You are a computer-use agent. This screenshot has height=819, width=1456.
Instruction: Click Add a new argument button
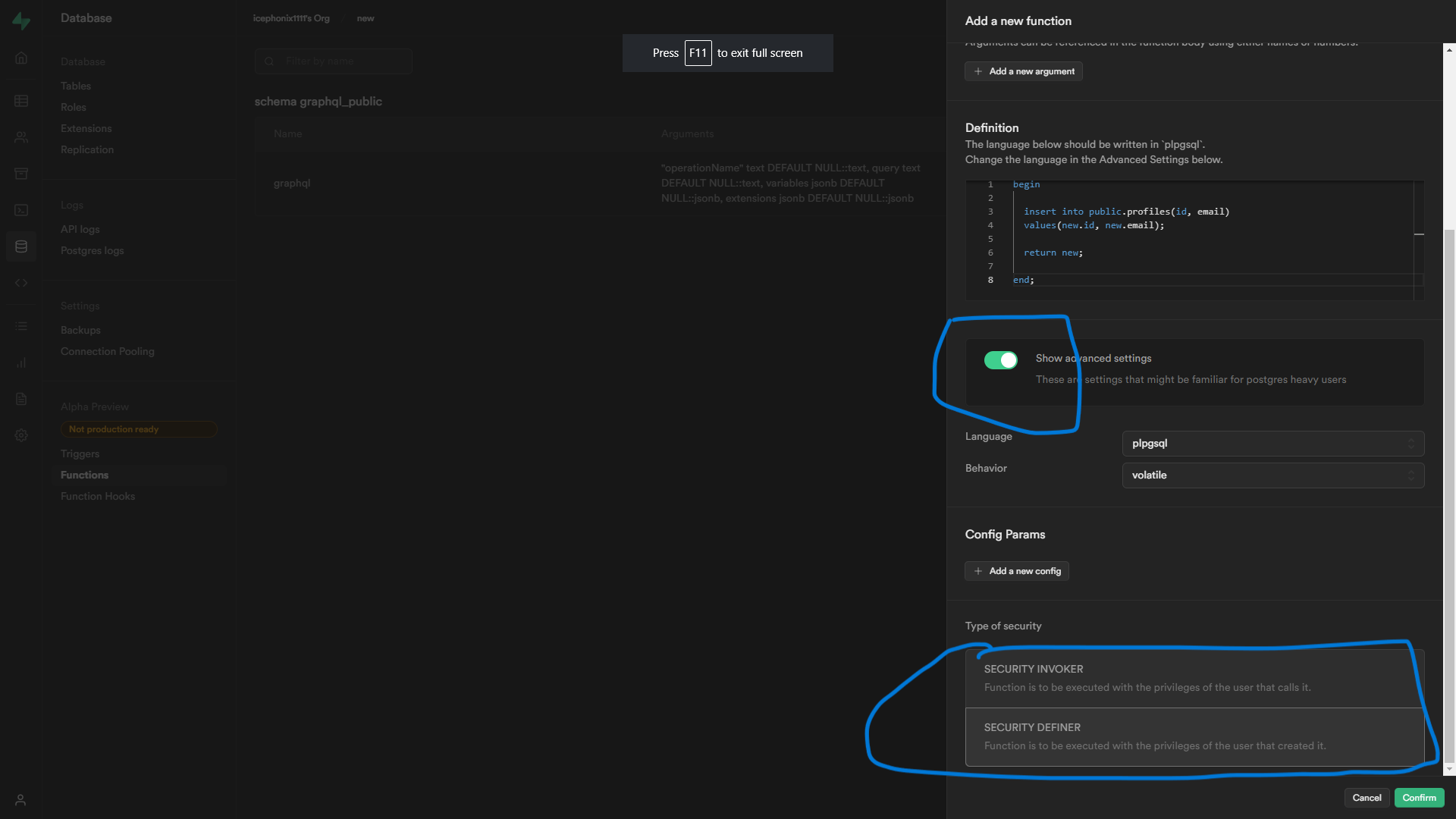(x=1024, y=71)
